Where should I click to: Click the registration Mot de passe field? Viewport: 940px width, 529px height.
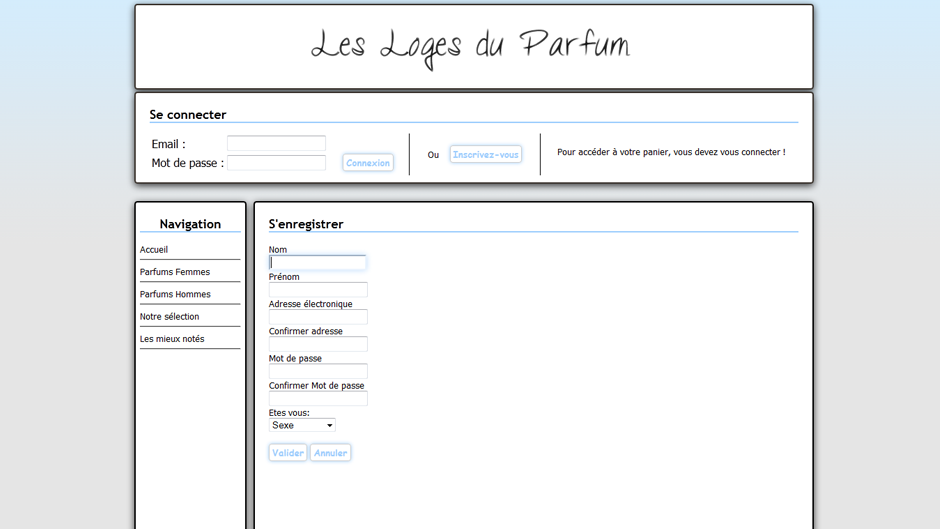tap(318, 371)
